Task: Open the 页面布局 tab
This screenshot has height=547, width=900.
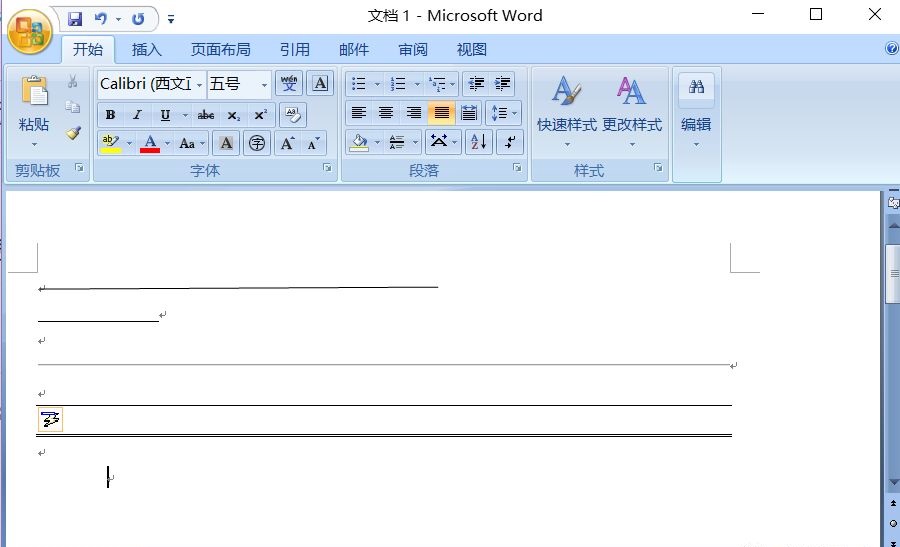Action: pos(220,49)
